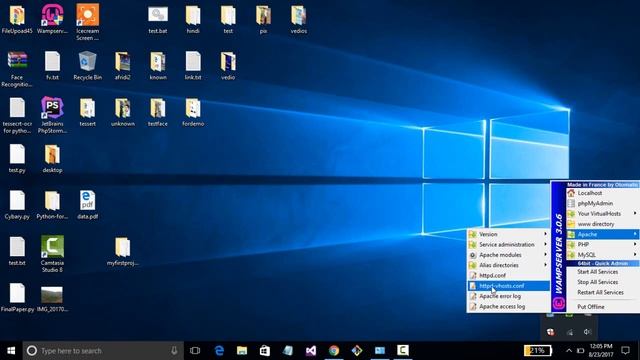Choose Put Offline in Wampserver menu
Screen dimensions: 640x360
pos(602,307)
